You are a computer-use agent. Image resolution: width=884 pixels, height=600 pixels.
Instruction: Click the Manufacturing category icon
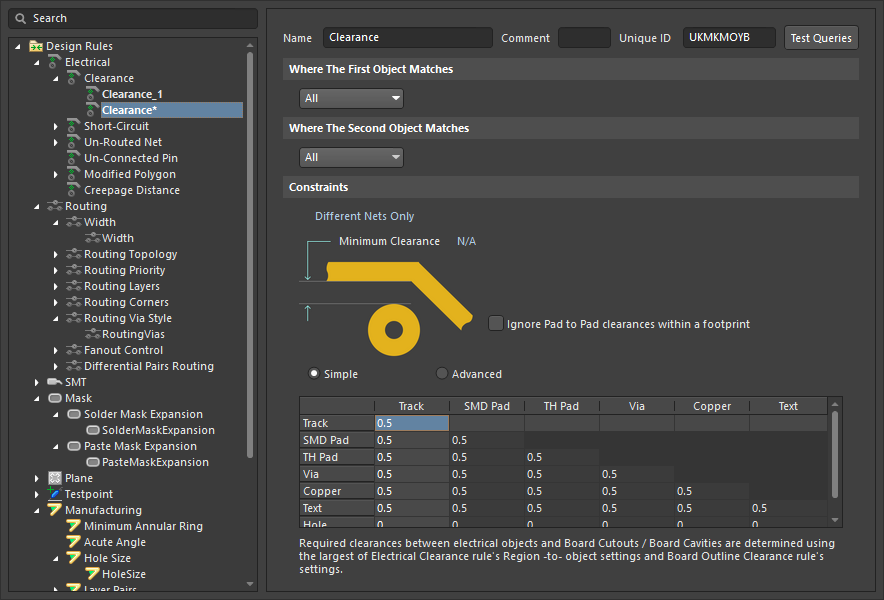(55, 510)
